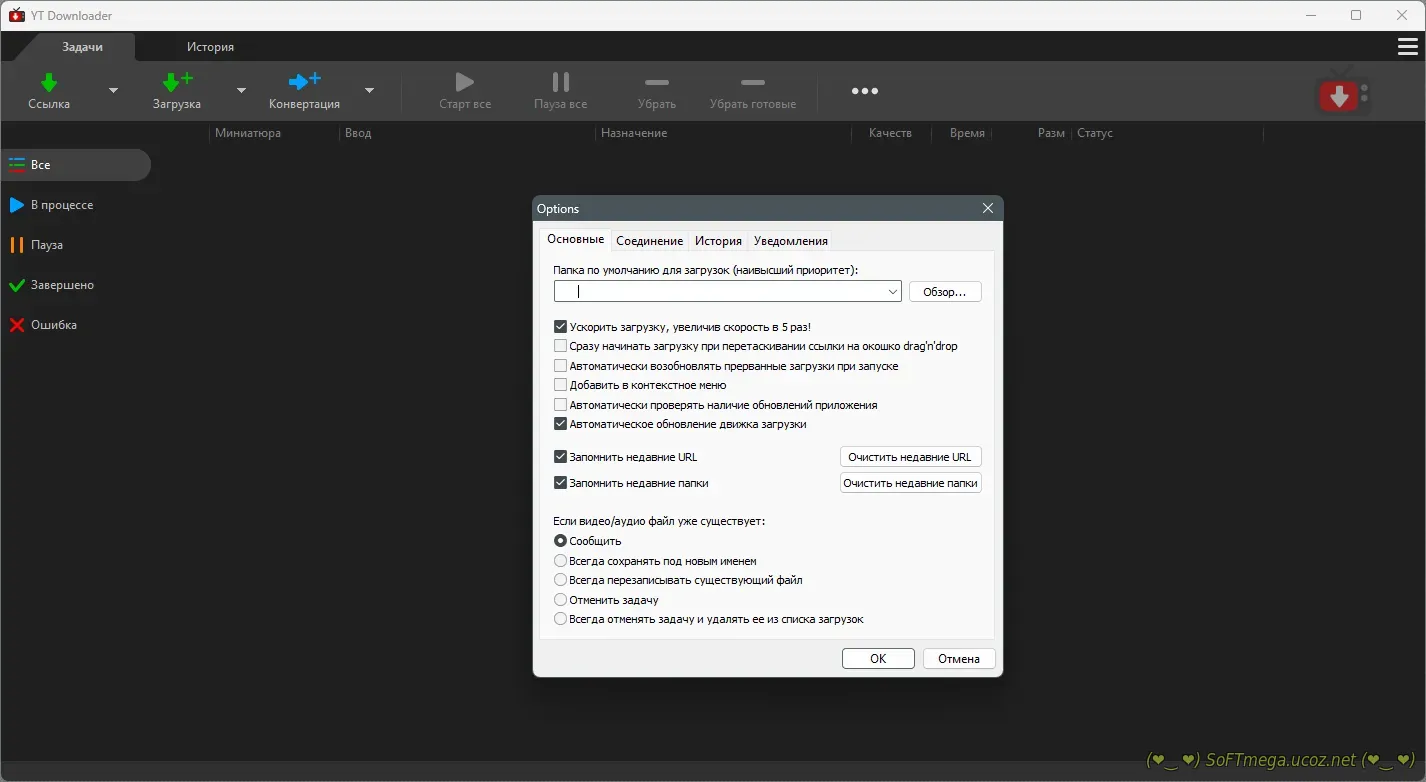Switch to the Соединение tab
1426x782 pixels.
(649, 241)
